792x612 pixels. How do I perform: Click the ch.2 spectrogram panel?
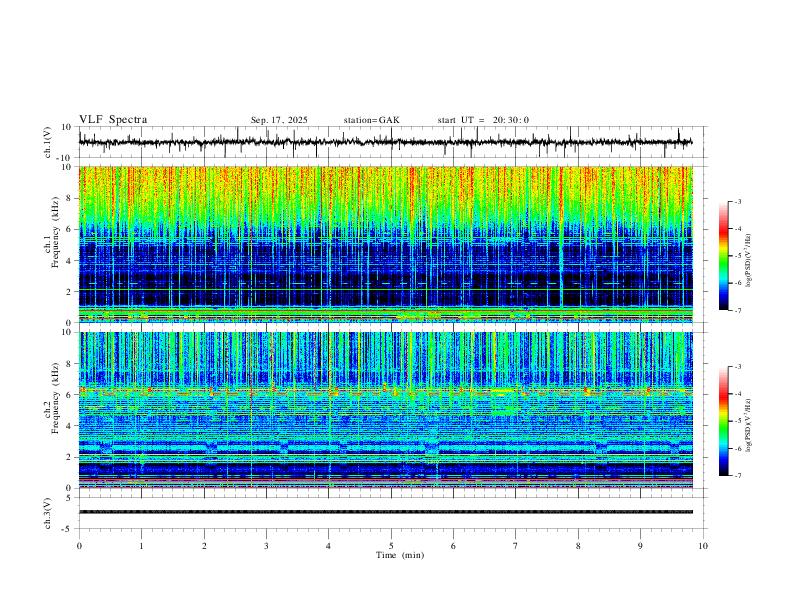tap(385, 410)
